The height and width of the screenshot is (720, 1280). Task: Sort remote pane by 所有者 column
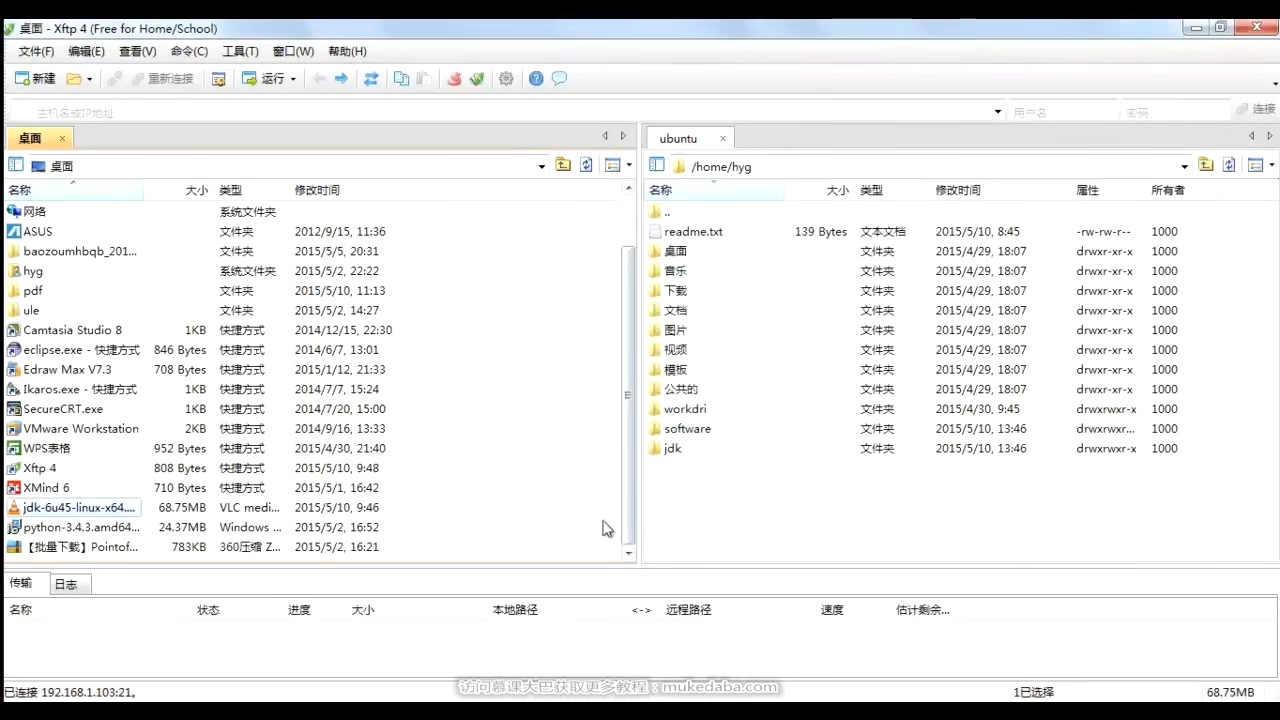coord(1168,190)
